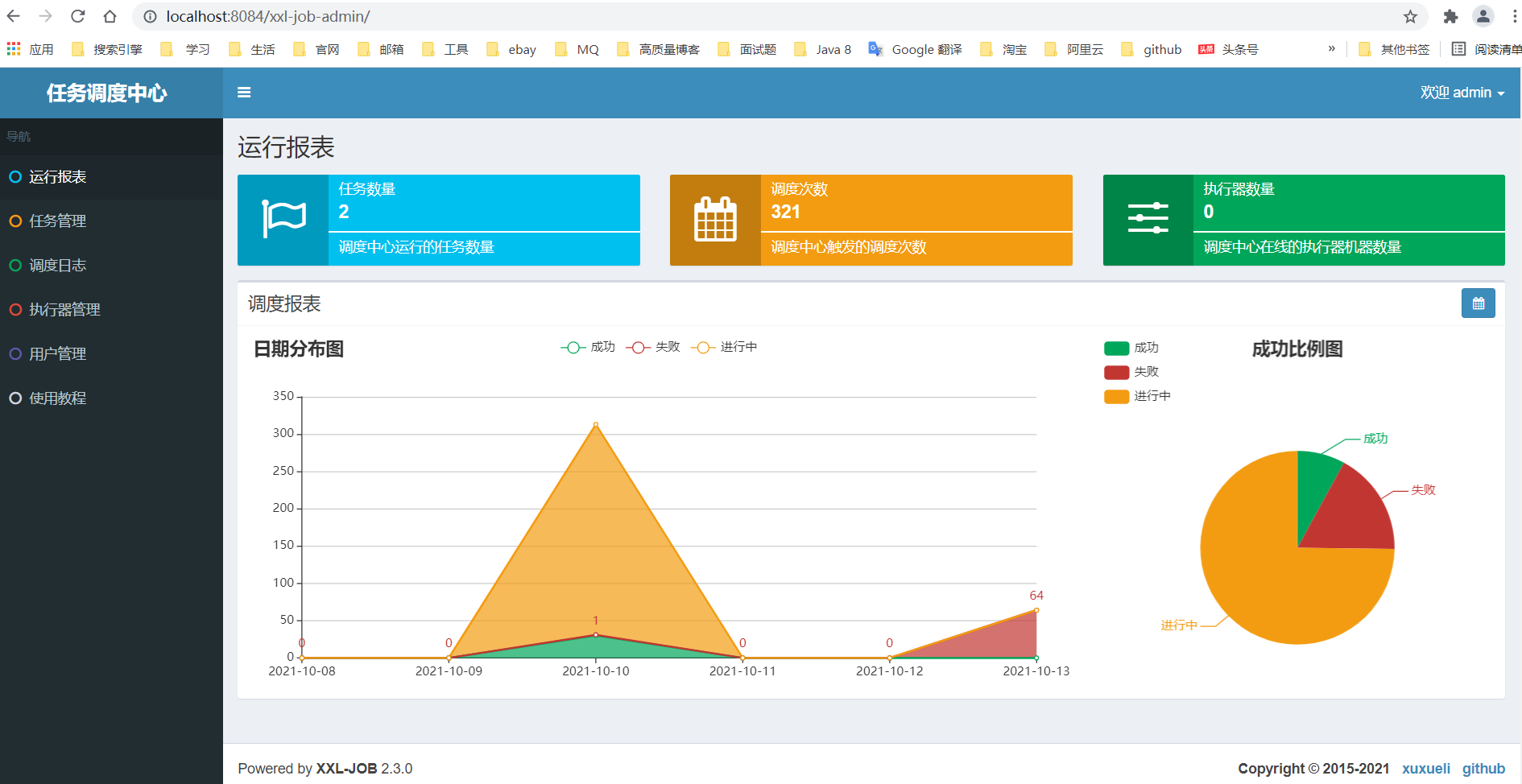Image resolution: width=1522 pixels, height=784 pixels.
Task: Expand hidden bookmarks with » chevron
Action: (x=1331, y=48)
